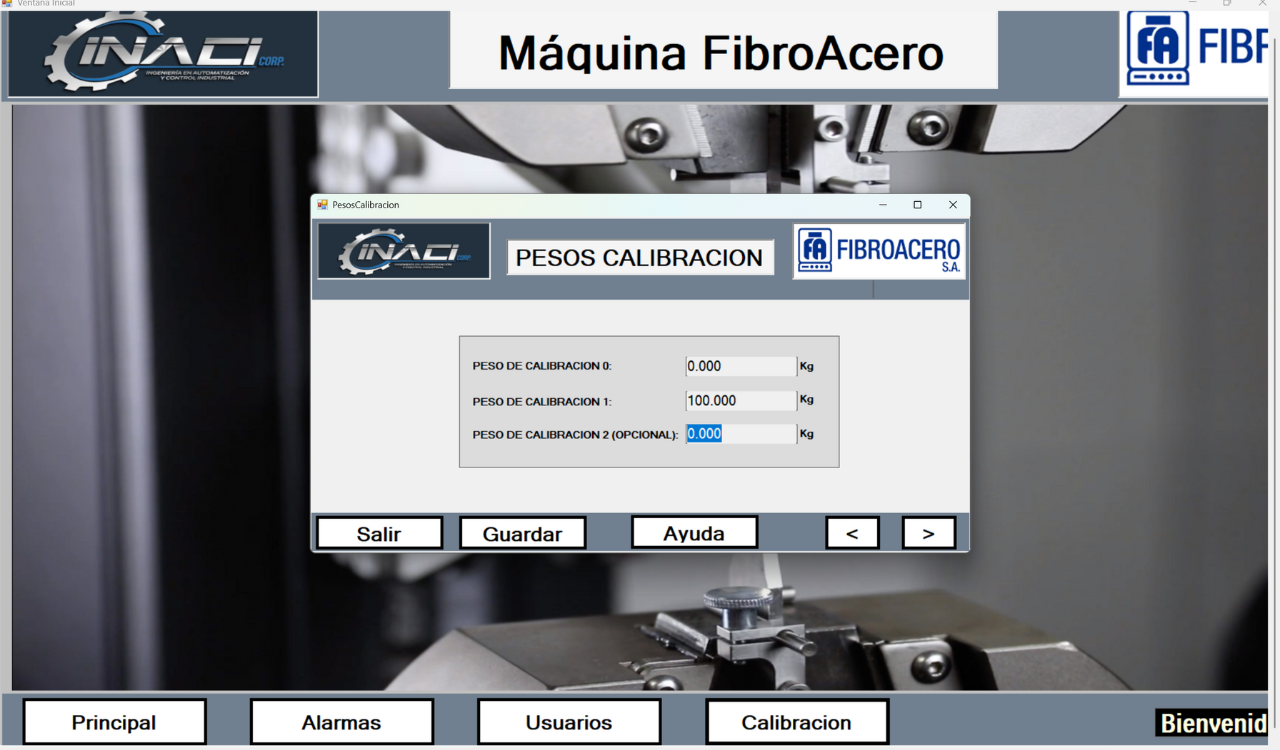Focus the Peso de Calibracion 0 field
Screen dimensions: 1280x750
[x=740, y=366]
